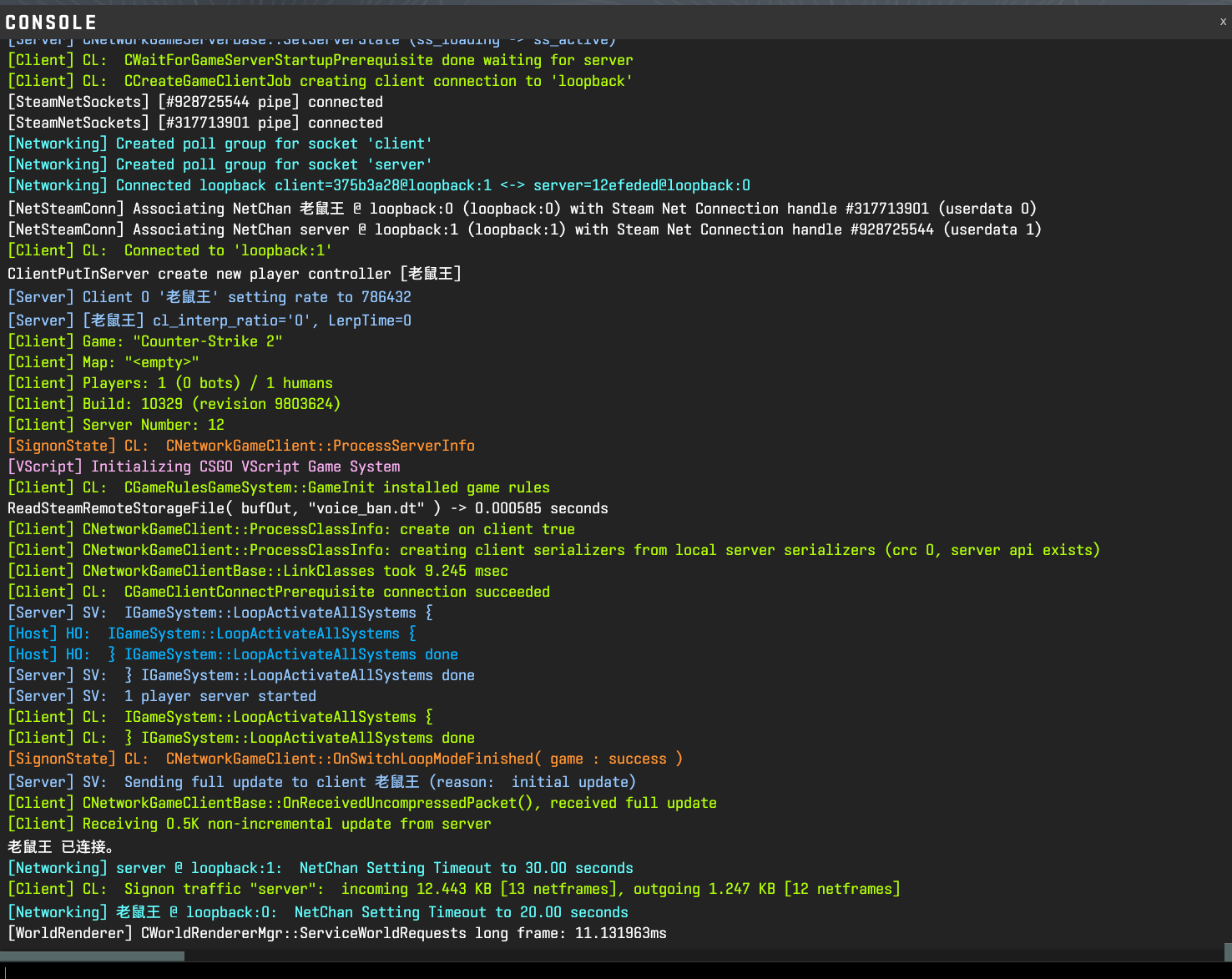Select 'Connected loopback client=375b3a28' line

click(x=379, y=185)
